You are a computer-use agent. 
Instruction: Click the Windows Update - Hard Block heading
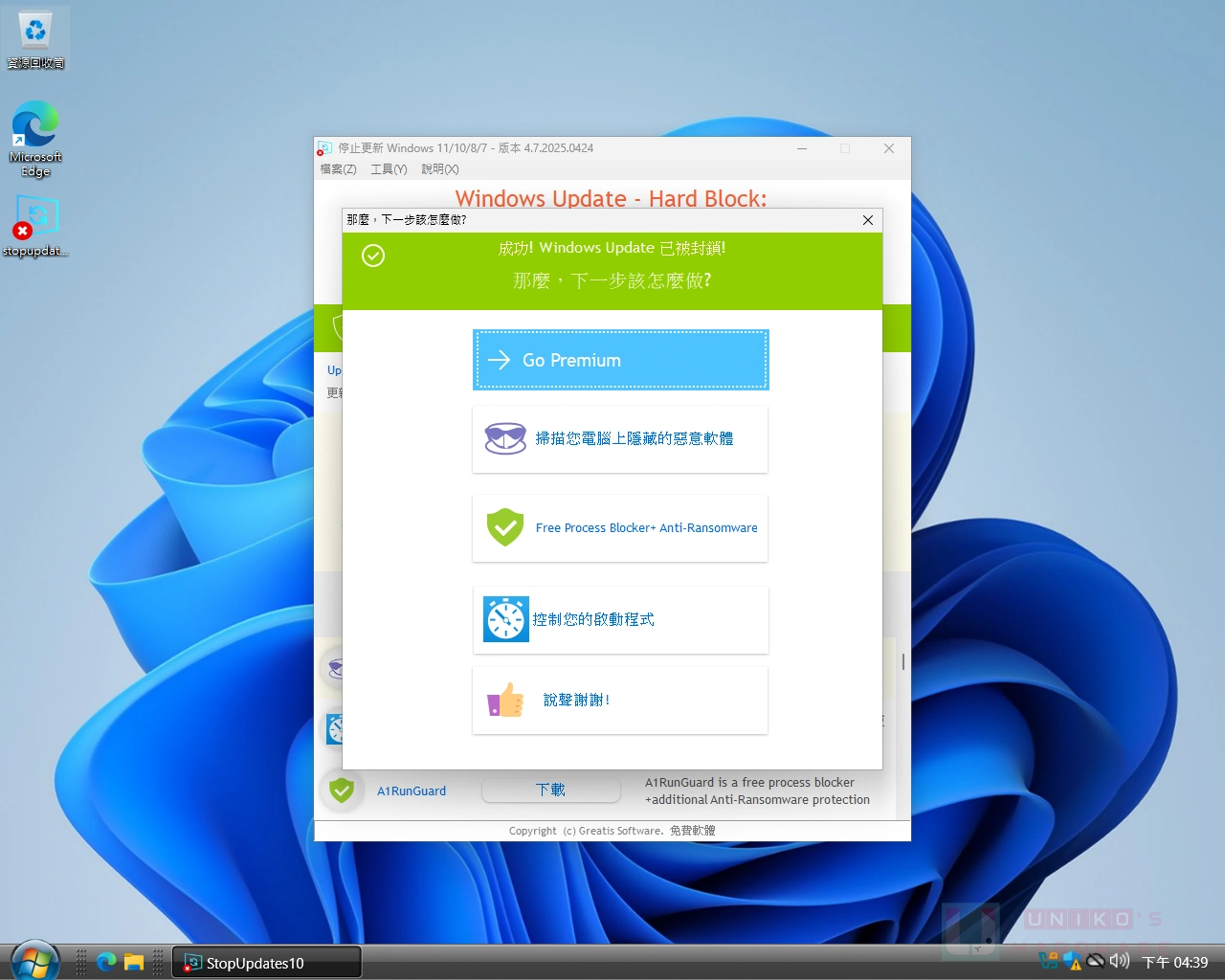click(x=611, y=198)
